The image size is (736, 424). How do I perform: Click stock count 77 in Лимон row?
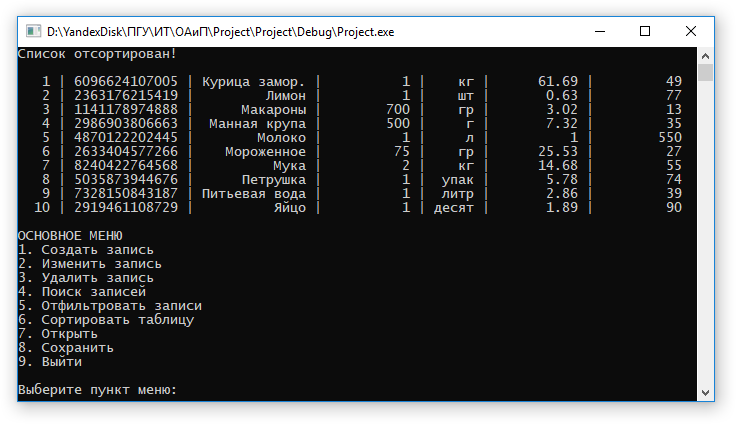tap(674, 95)
